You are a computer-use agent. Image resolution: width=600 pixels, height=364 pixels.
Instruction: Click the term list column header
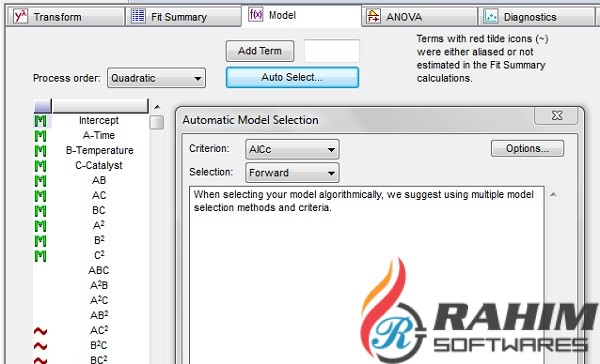pyautogui.click(x=100, y=106)
